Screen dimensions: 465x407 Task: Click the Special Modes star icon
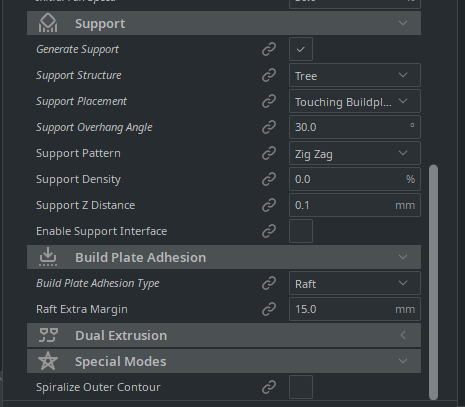[48, 361]
